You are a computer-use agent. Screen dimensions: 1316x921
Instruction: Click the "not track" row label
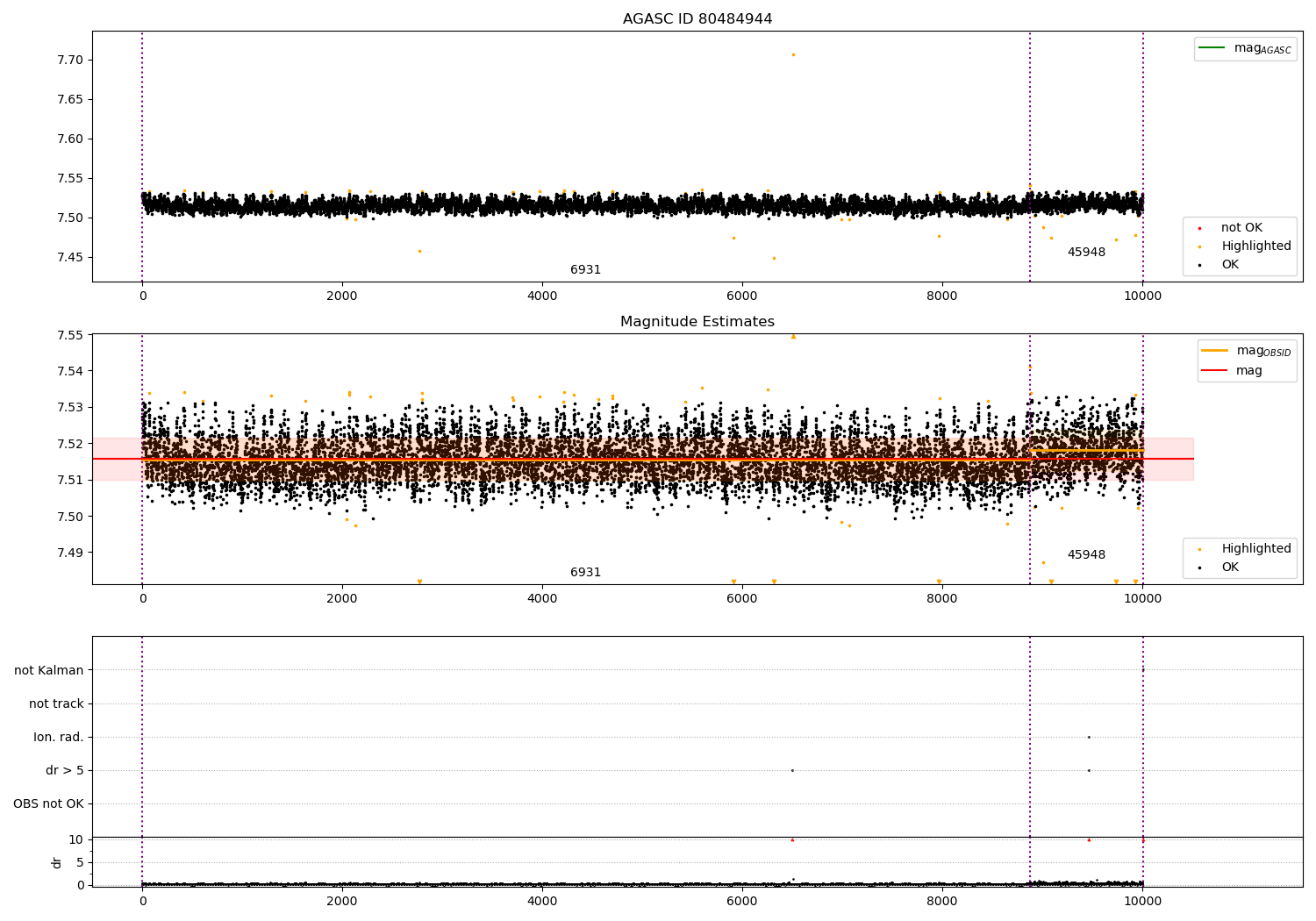[56, 704]
